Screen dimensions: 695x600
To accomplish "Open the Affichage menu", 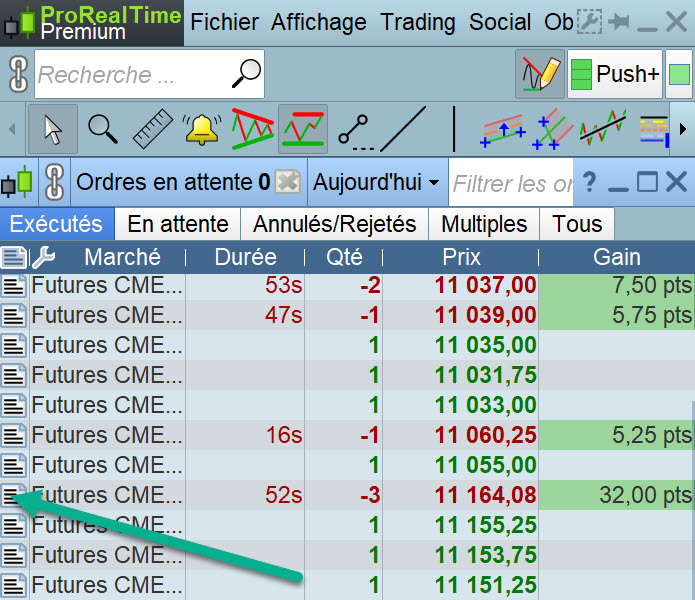I will (319, 22).
